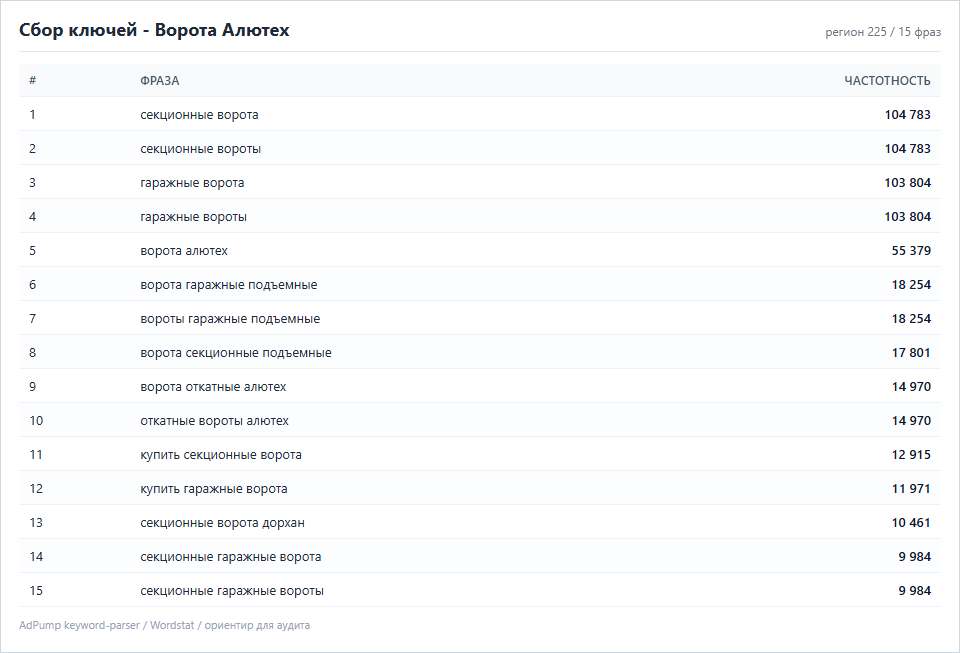Click the '#' column header
The width and height of the screenshot is (960, 653).
[32, 80]
